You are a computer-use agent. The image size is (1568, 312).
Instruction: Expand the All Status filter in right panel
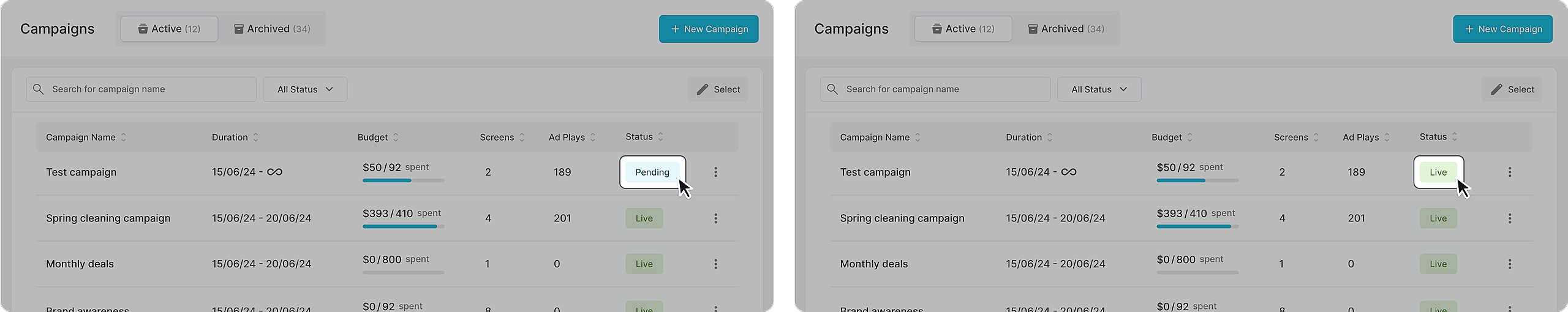pos(1099,89)
